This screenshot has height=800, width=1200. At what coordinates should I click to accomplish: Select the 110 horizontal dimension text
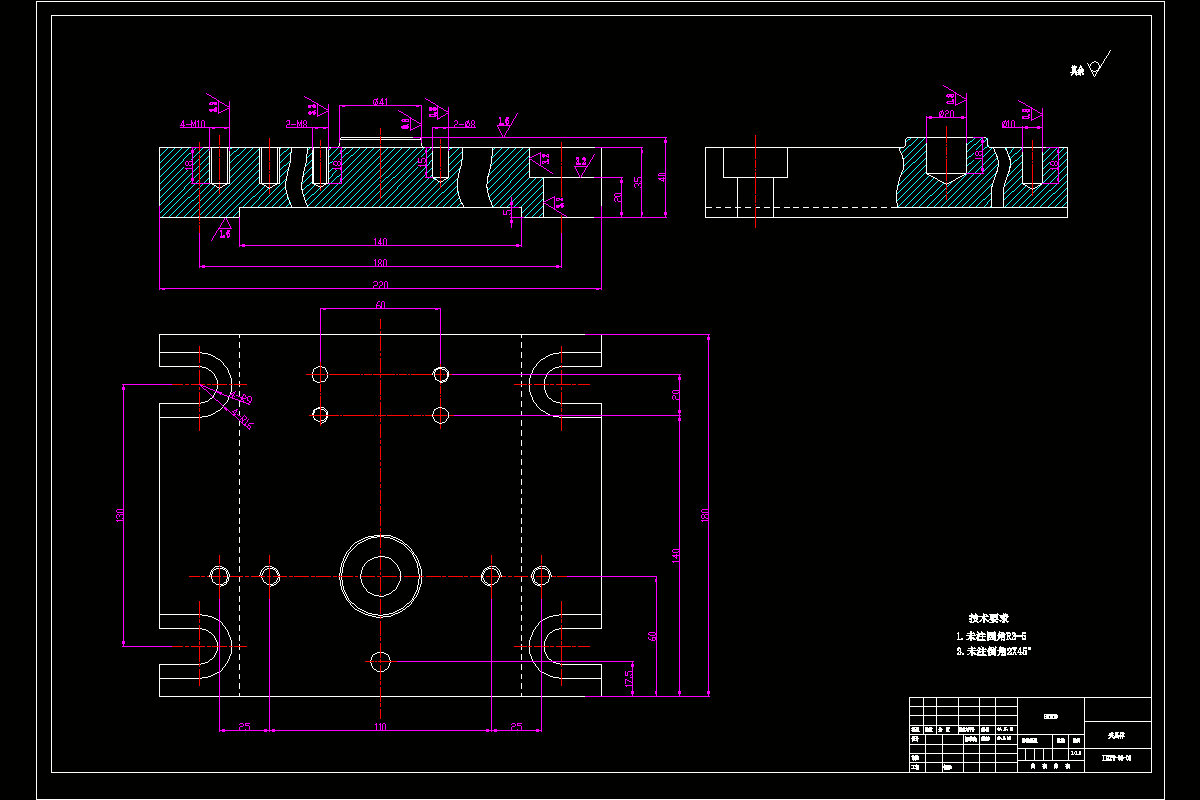[380, 727]
